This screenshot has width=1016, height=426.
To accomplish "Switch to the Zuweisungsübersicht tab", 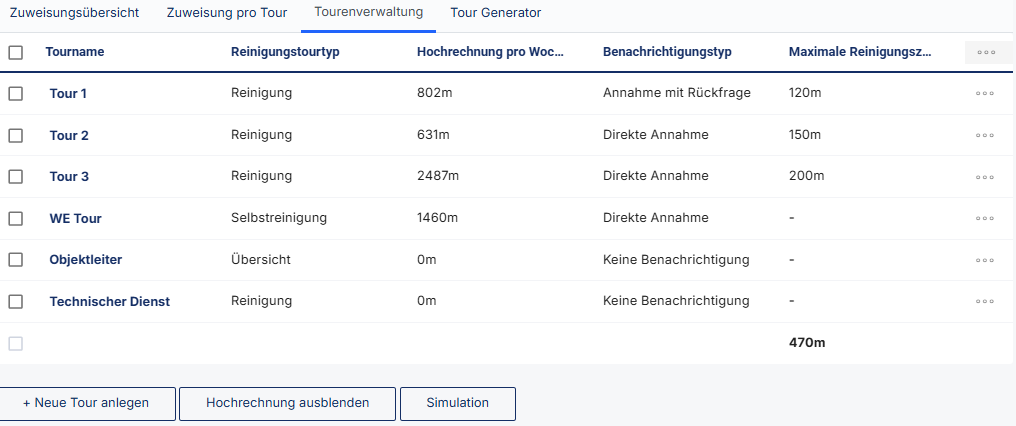I will point(74,13).
